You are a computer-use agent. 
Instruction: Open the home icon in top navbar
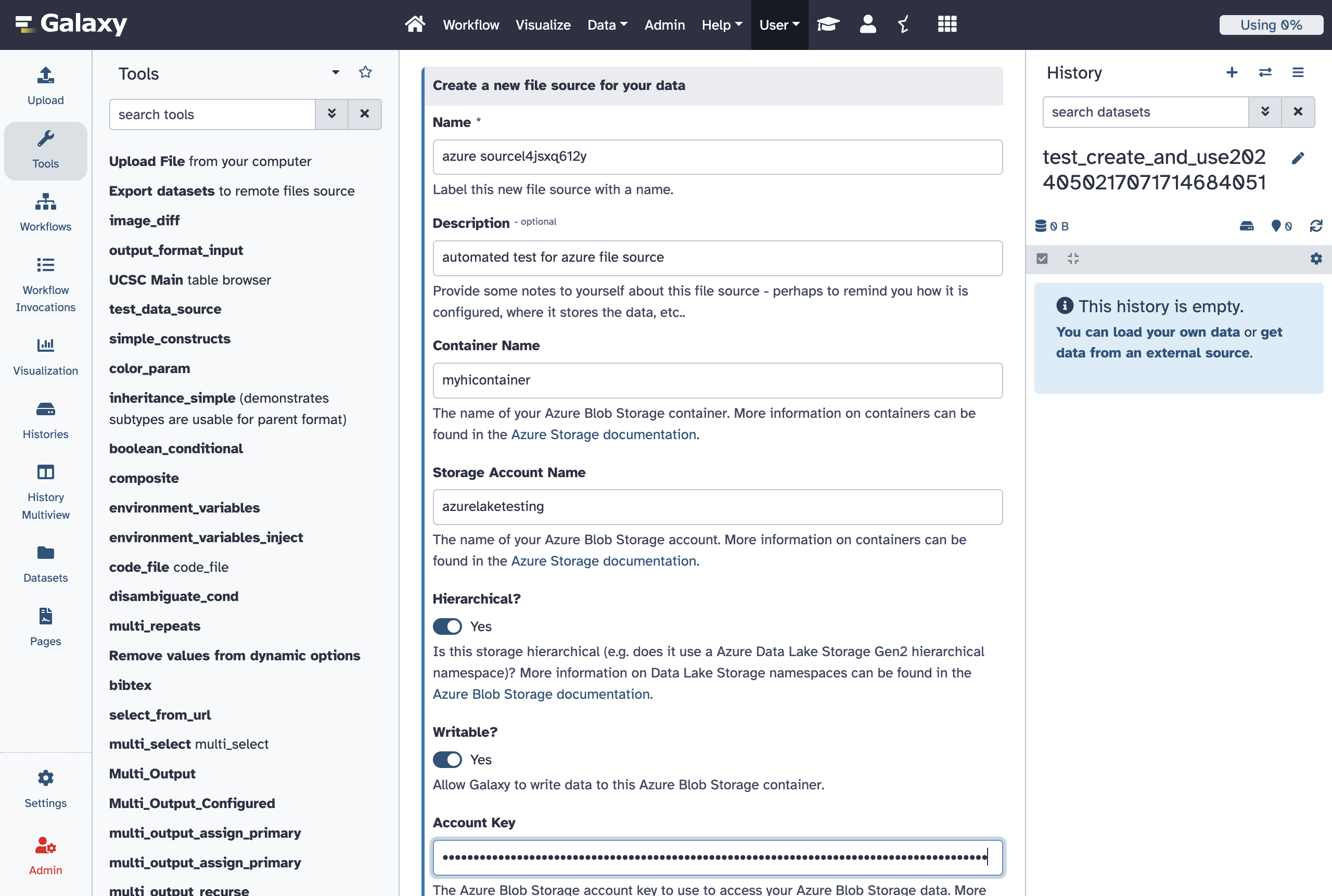point(414,24)
